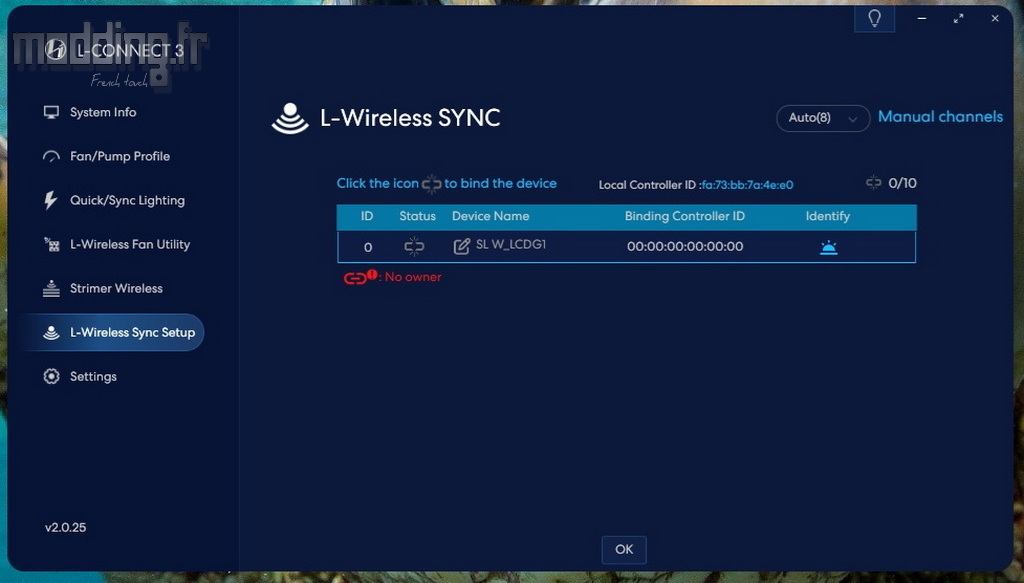The height and width of the screenshot is (583, 1024).
Task: Click the L-Wireless Fan Utility icon
Action: [x=51, y=245]
